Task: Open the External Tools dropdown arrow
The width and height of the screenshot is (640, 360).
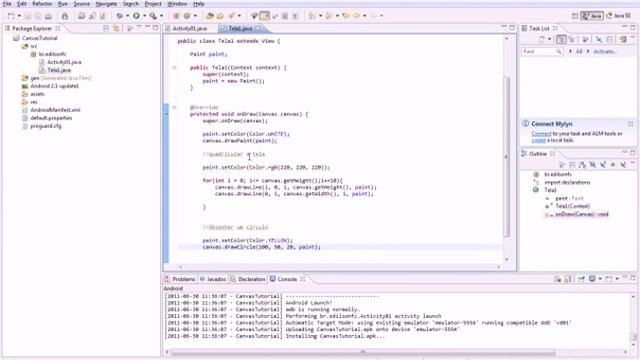Action: click(x=161, y=16)
